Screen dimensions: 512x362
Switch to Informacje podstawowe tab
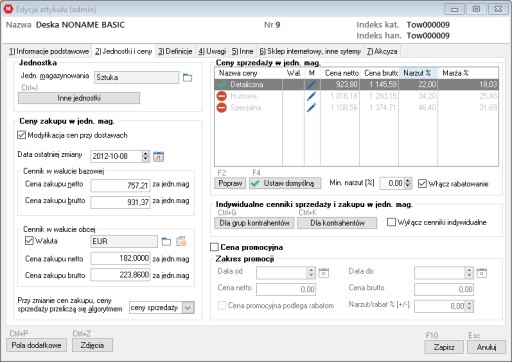[x=49, y=51]
